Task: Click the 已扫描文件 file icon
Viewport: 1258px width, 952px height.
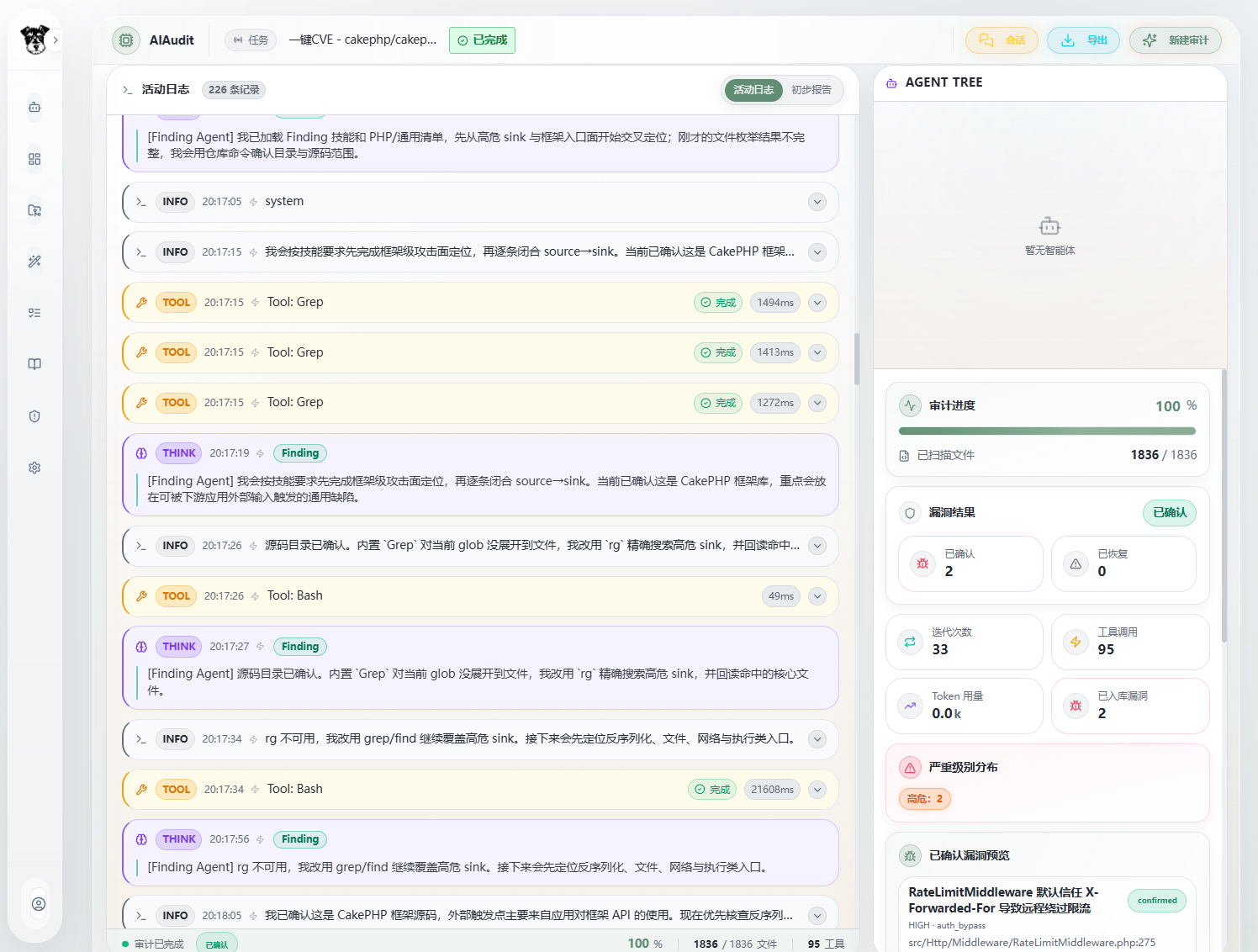Action: [904, 456]
